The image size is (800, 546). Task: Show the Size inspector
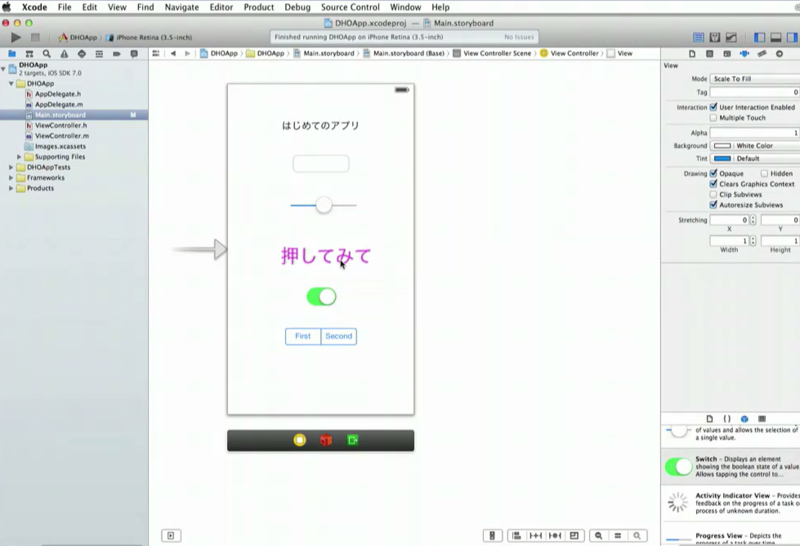point(762,54)
